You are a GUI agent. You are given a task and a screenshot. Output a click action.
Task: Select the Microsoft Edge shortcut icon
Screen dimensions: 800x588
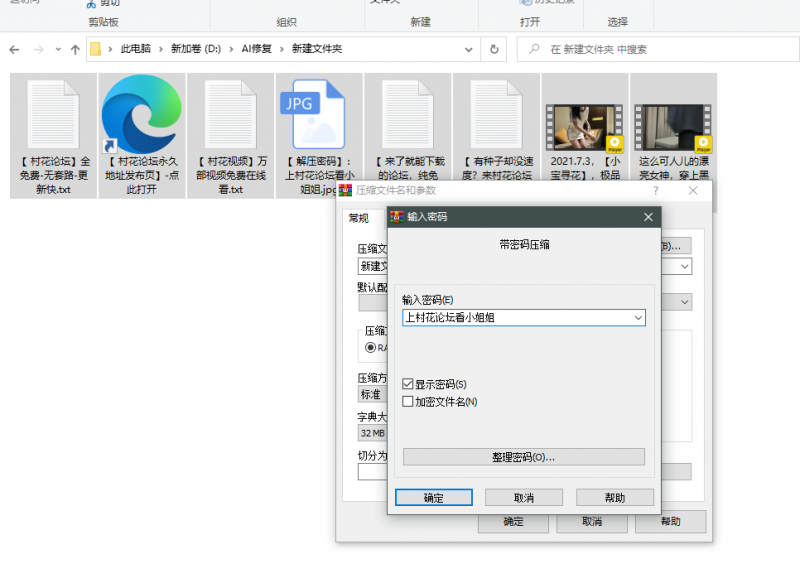(x=142, y=113)
